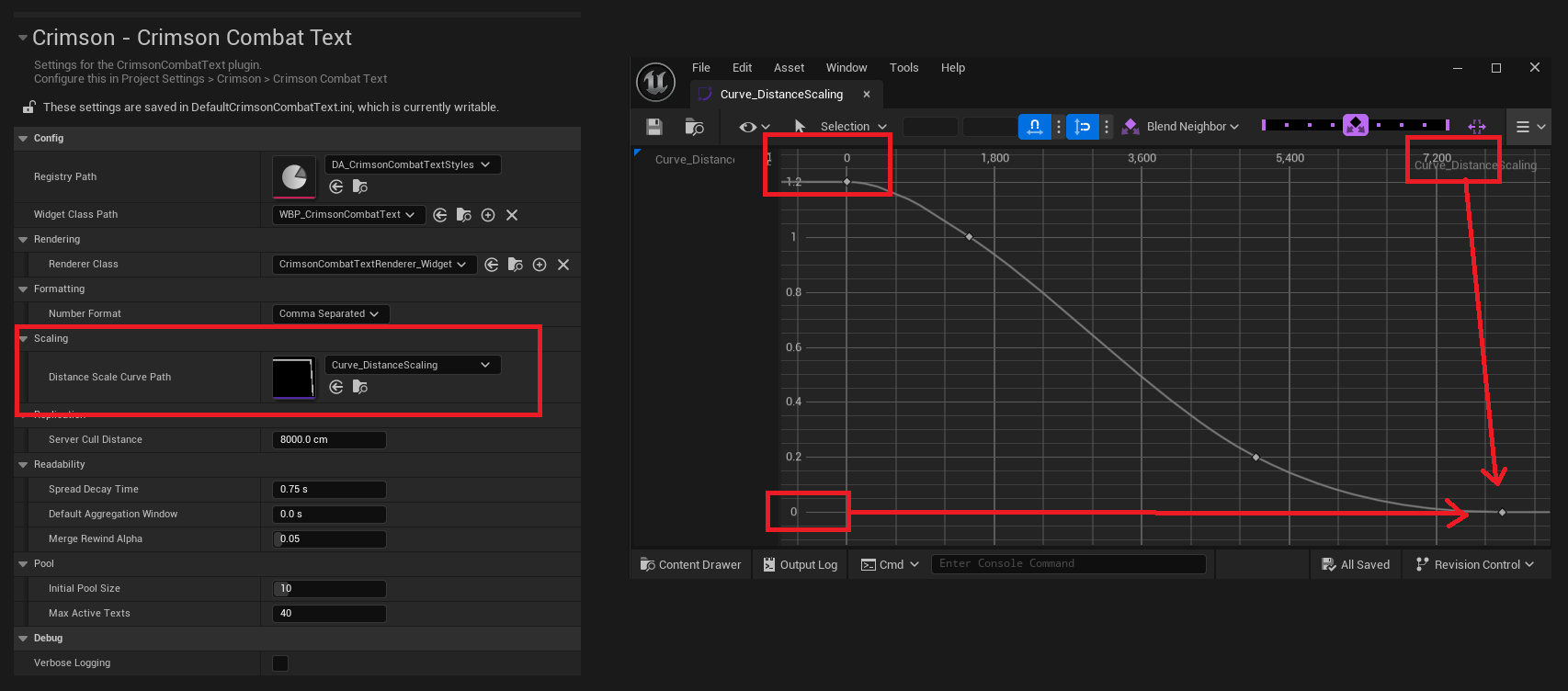Open the Help menu
This screenshot has height=691, width=1568.
(953, 68)
